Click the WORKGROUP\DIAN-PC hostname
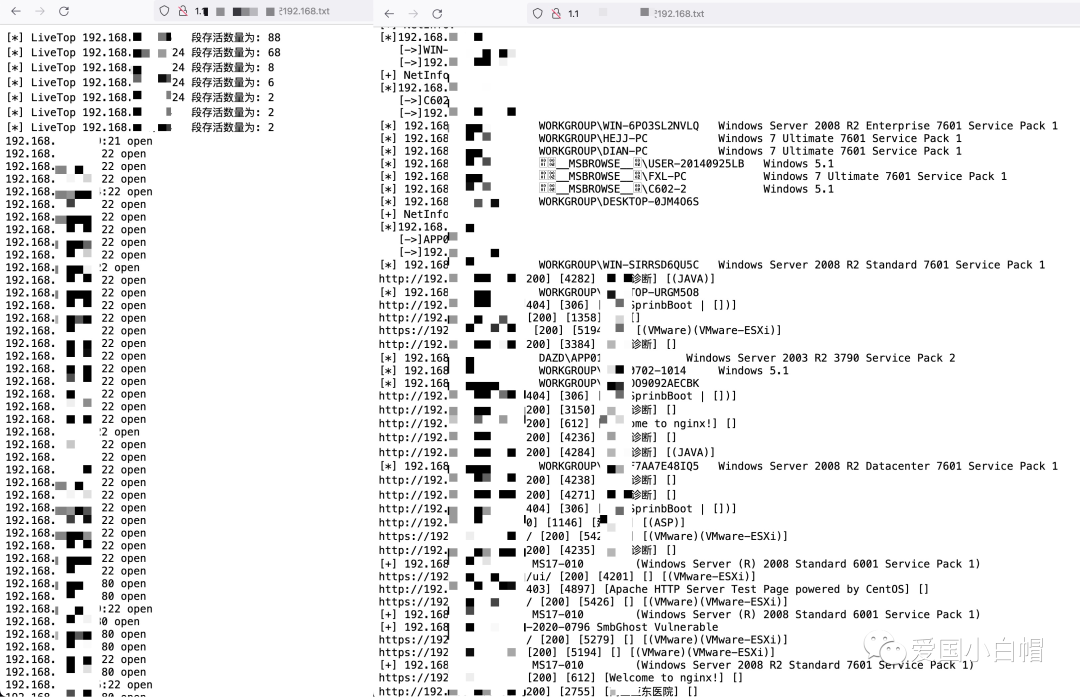Screen dimensions: 1080x698 pos(593,151)
